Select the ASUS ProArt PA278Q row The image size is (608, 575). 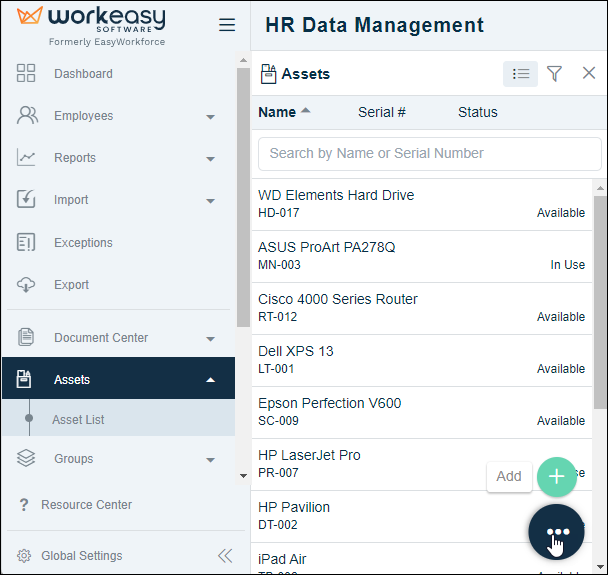point(421,256)
